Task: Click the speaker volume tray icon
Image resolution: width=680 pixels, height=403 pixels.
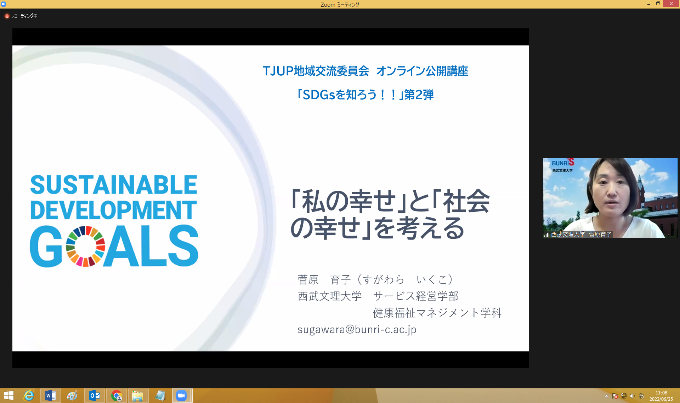Action: [632, 396]
